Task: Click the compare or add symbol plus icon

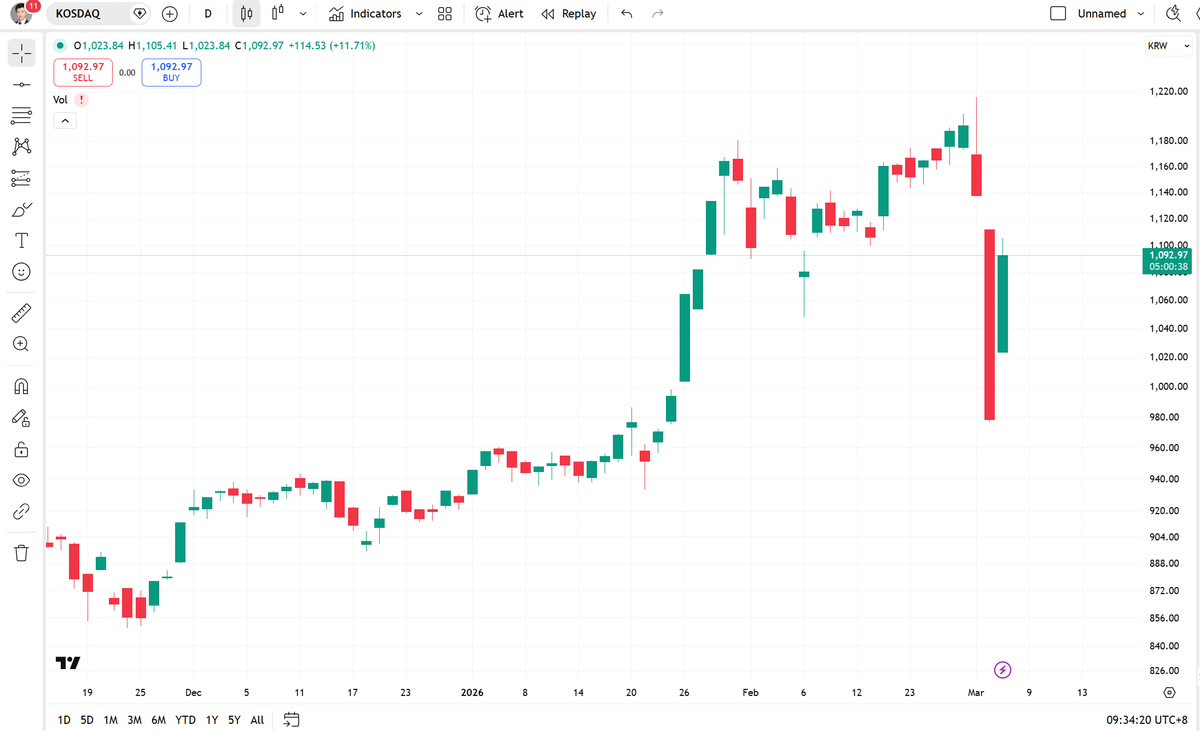Action: click(170, 14)
